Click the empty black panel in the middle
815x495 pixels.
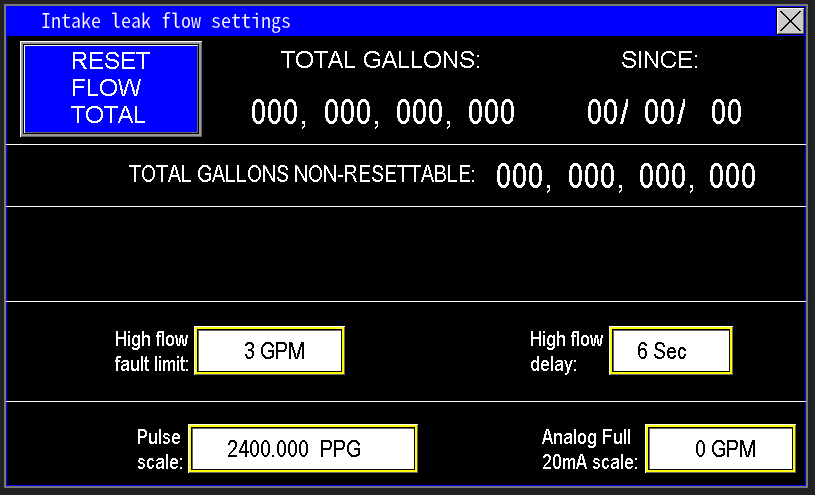[407, 254]
